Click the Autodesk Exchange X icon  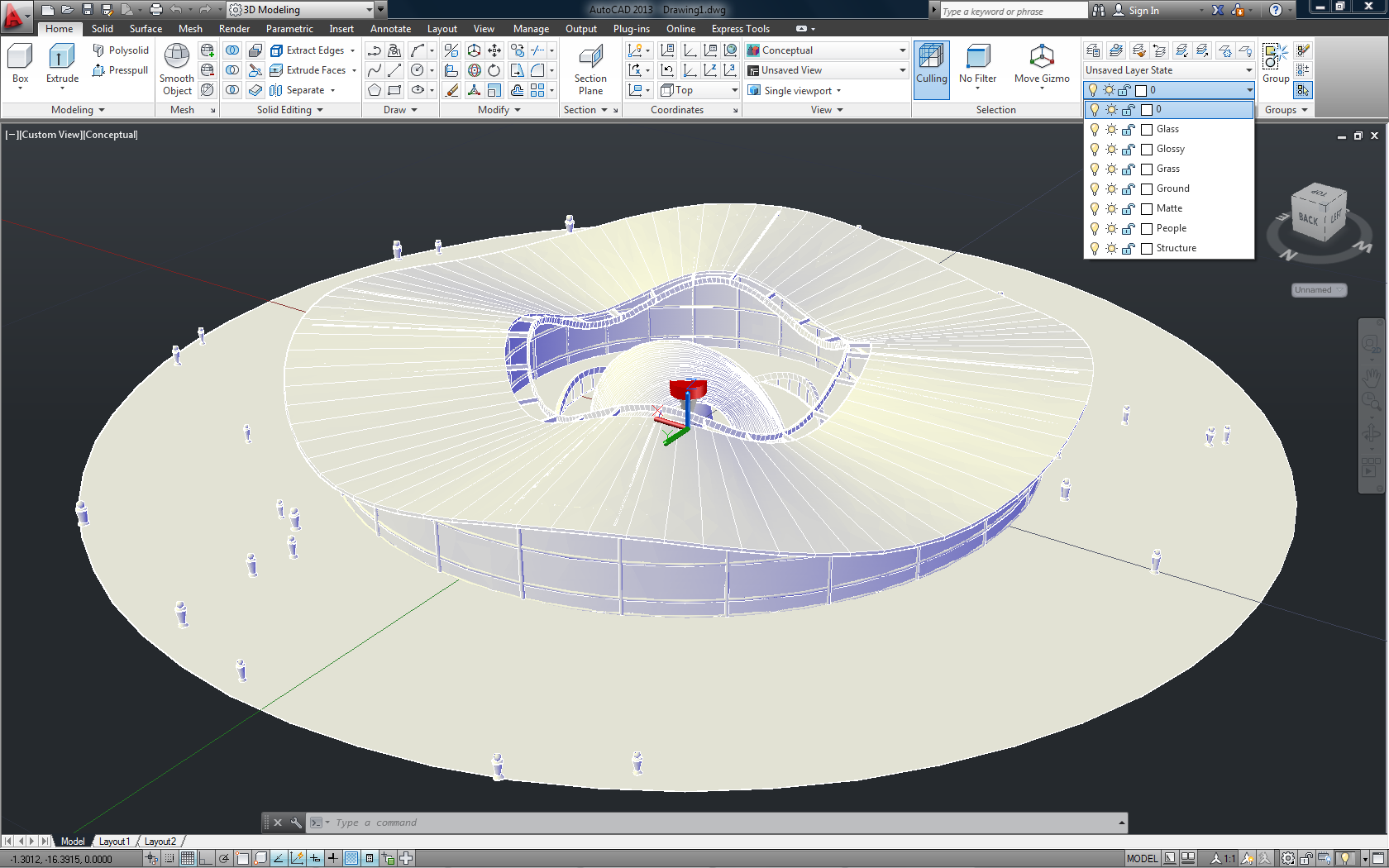click(x=1218, y=10)
